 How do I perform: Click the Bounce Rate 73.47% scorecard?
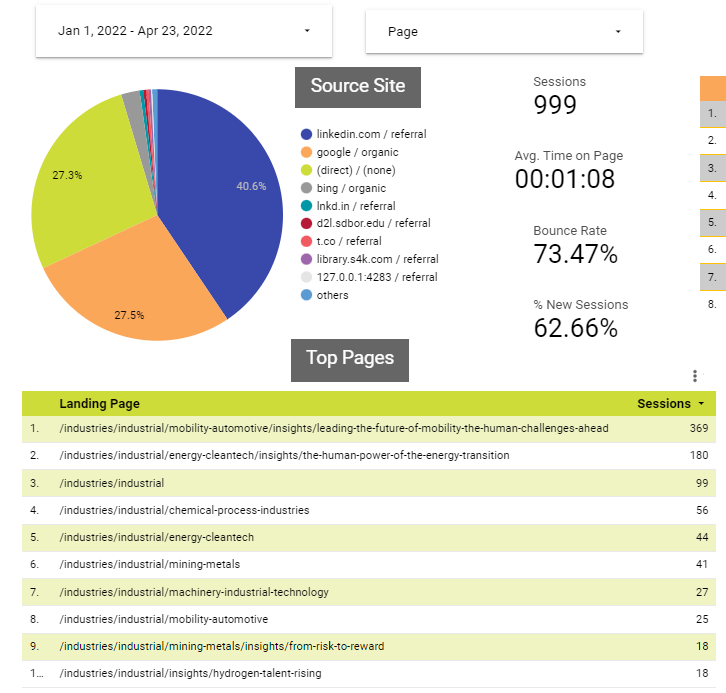pyautogui.click(x=573, y=246)
